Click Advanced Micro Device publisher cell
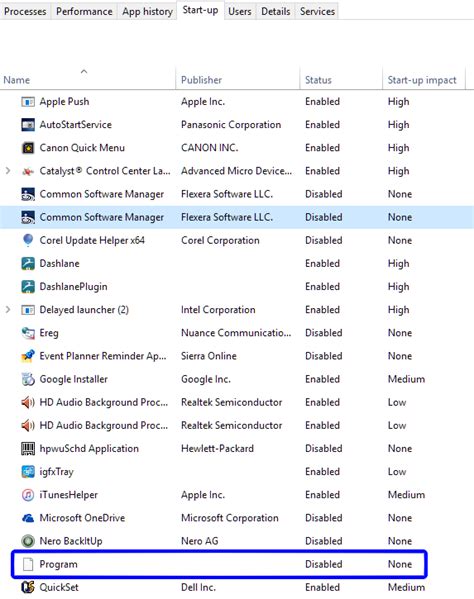The image size is (474, 599). click(x=236, y=171)
